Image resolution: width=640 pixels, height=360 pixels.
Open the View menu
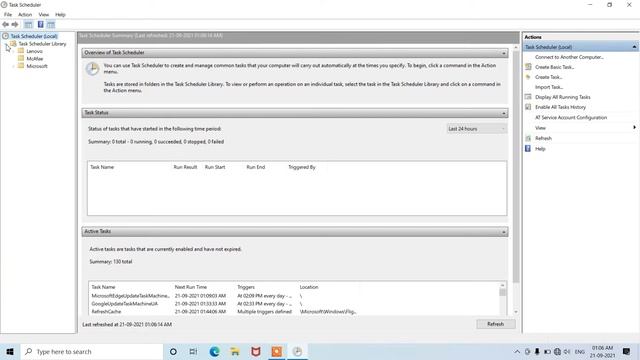click(x=44, y=14)
